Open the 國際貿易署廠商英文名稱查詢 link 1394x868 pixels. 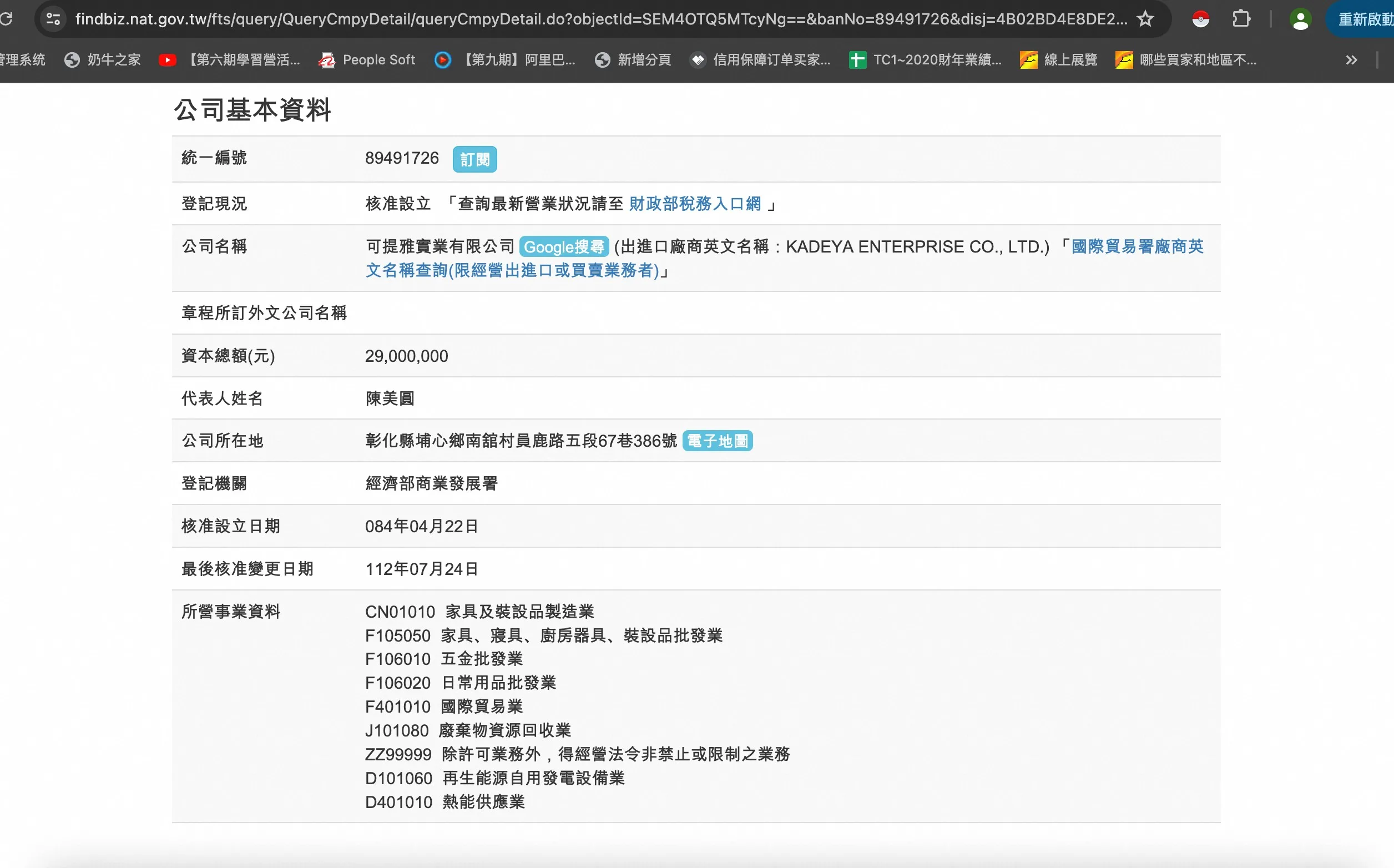[x=1137, y=247]
